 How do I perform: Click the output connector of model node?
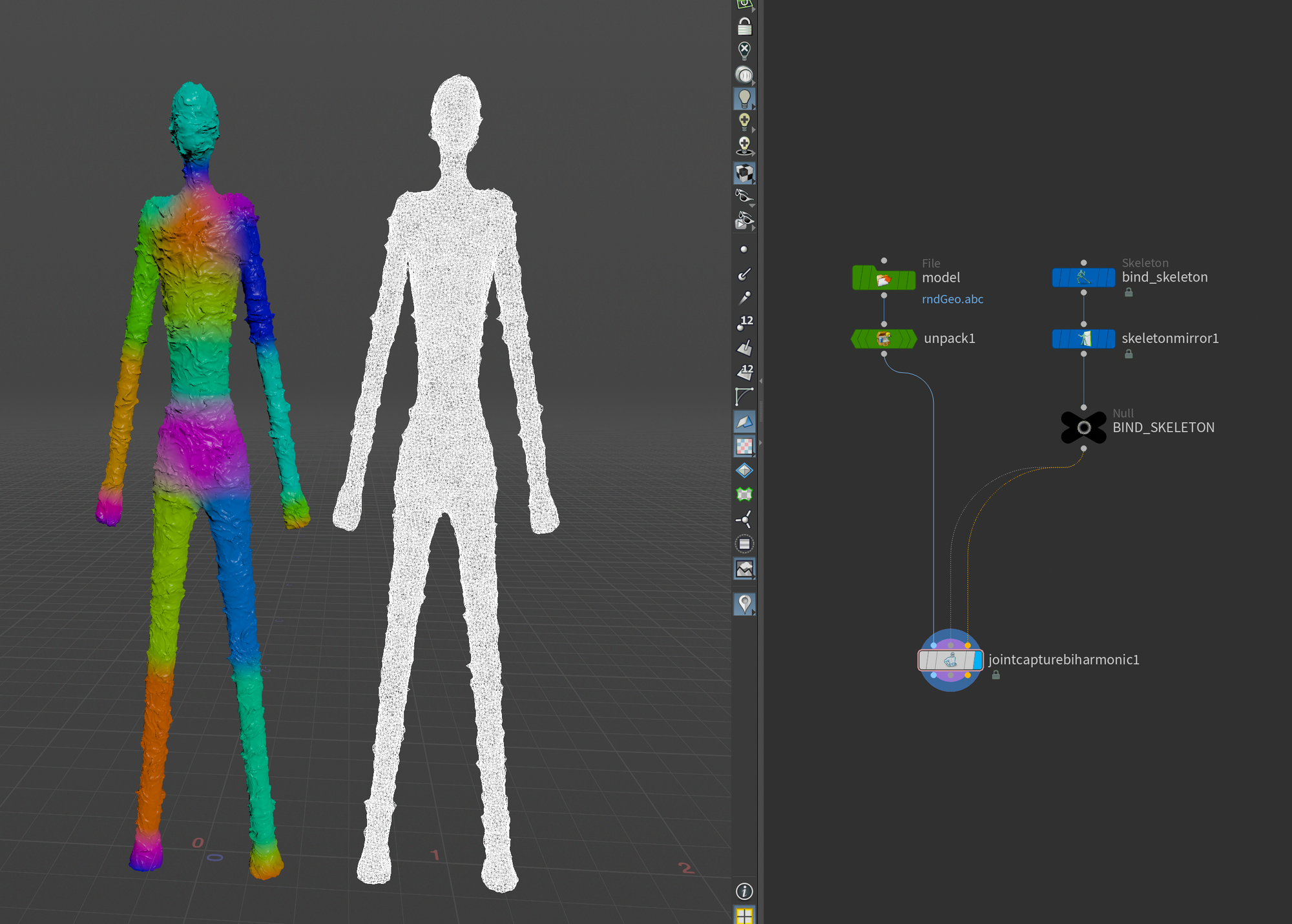[884, 295]
